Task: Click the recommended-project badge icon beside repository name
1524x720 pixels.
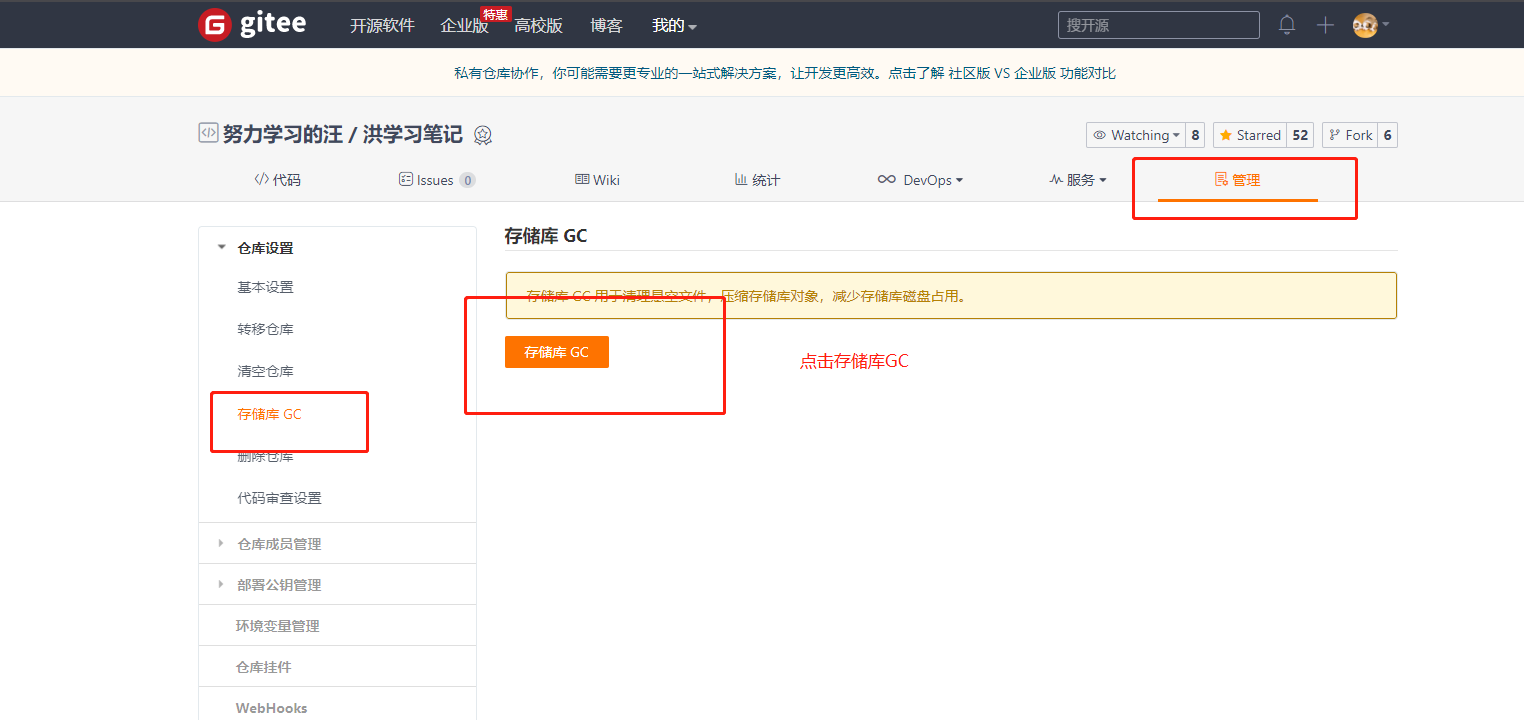Action: click(483, 135)
